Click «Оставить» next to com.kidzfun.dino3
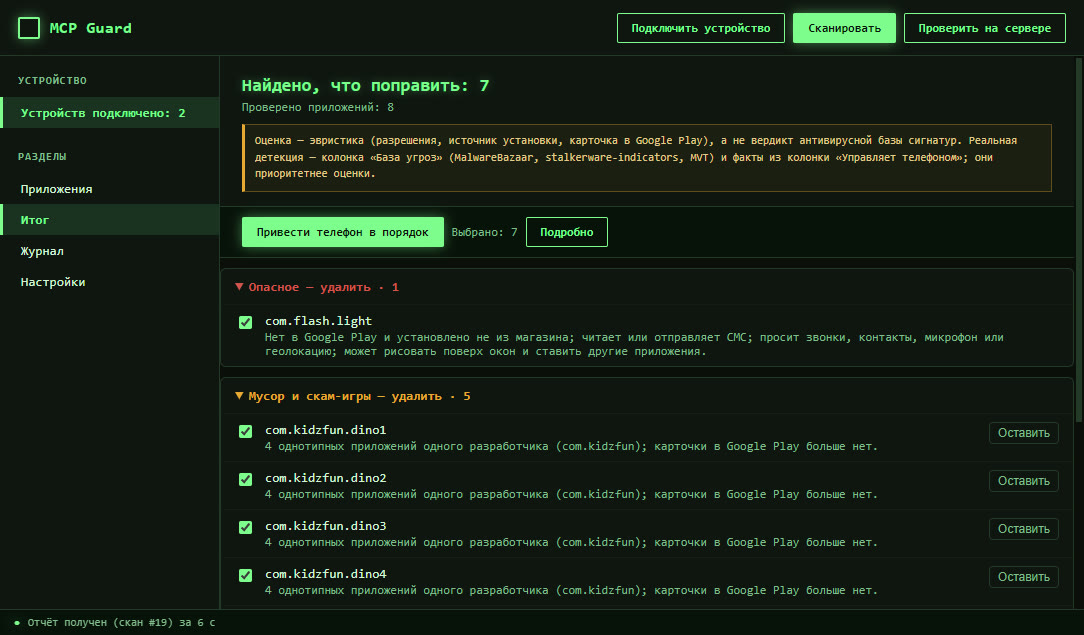 (x=1023, y=529)
